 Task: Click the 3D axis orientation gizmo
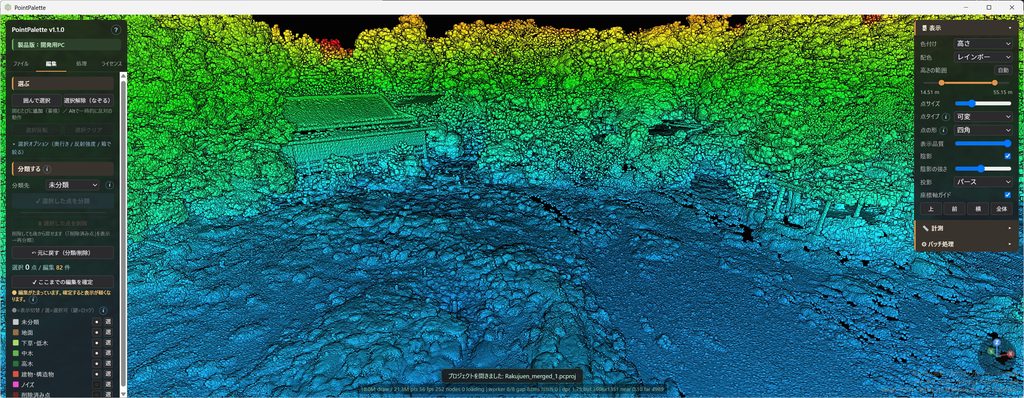point(997,354)
